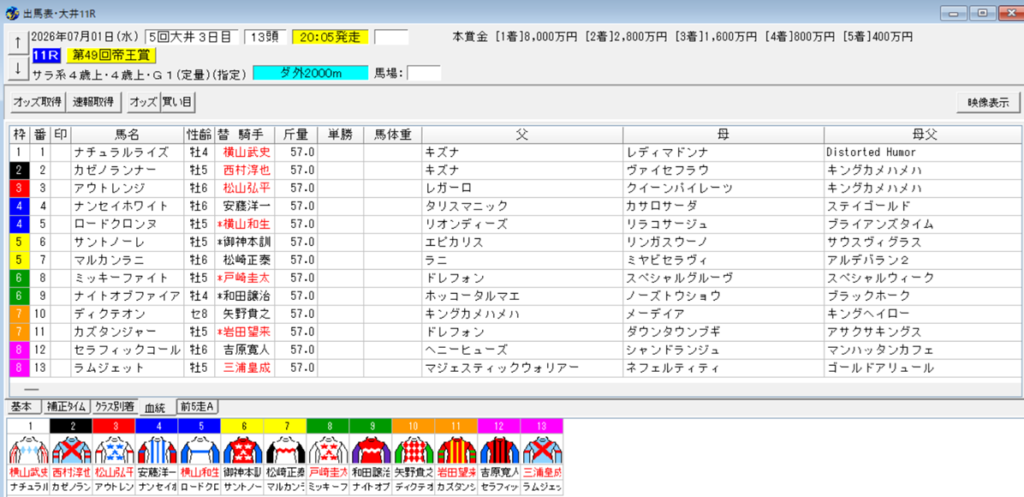Select horse カズタンジャー
Screen dimensions: 1024x497
[117, 332]
